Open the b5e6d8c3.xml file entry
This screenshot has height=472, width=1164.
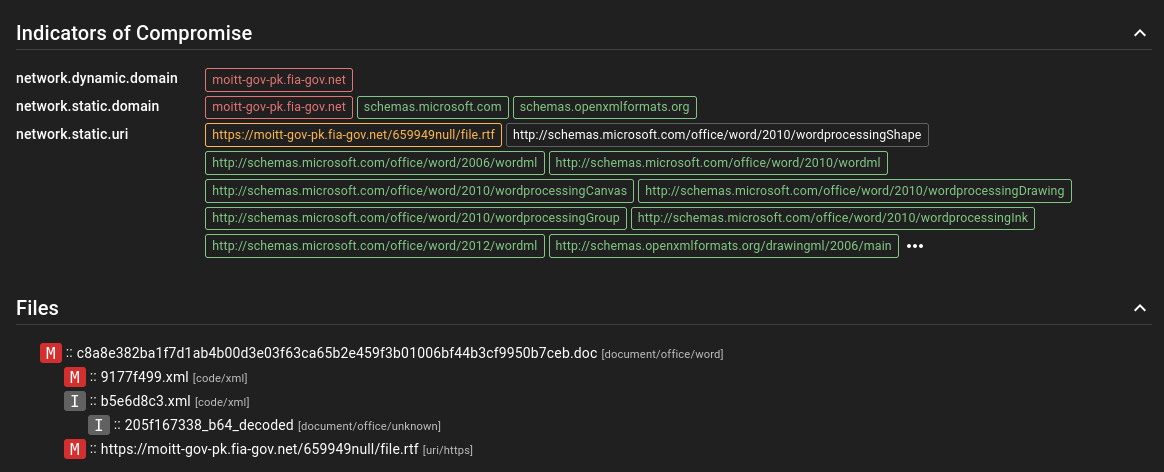pyautogui.click(x=146, y=401)
